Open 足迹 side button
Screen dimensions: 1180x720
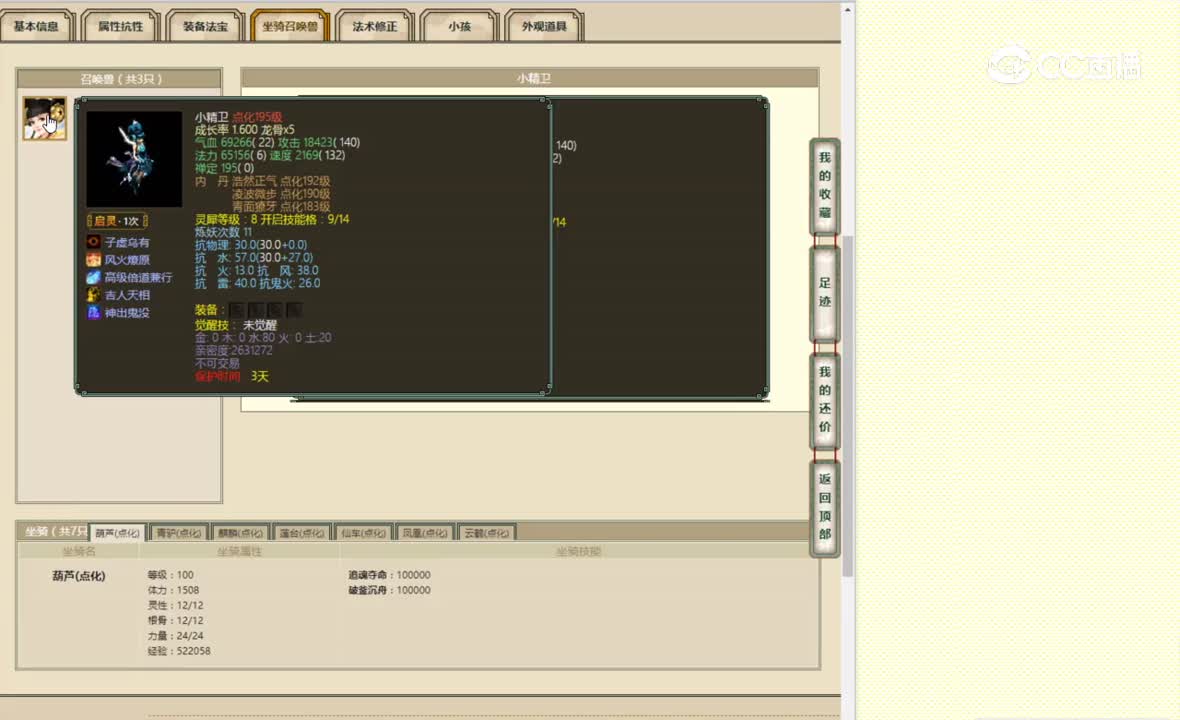(x=825, y=293)
